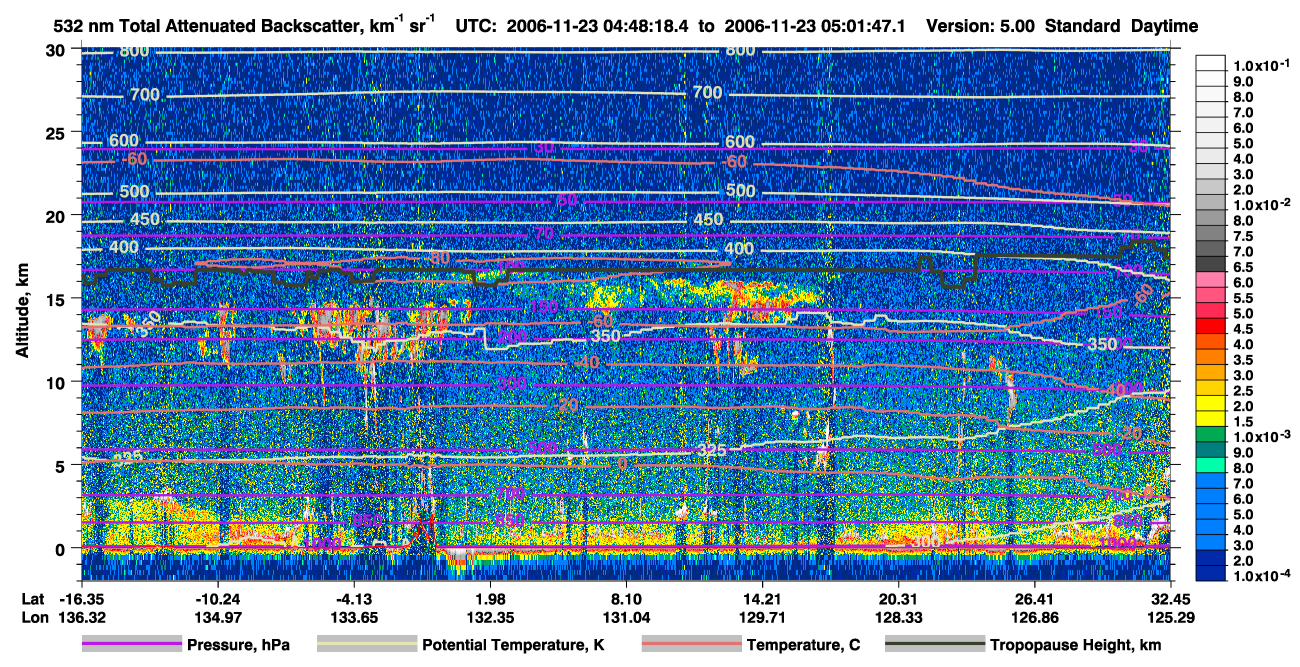The height and width of the screenshot is (667, 1300).
Task: Click the 'Lon' row label
Action: 33,617
